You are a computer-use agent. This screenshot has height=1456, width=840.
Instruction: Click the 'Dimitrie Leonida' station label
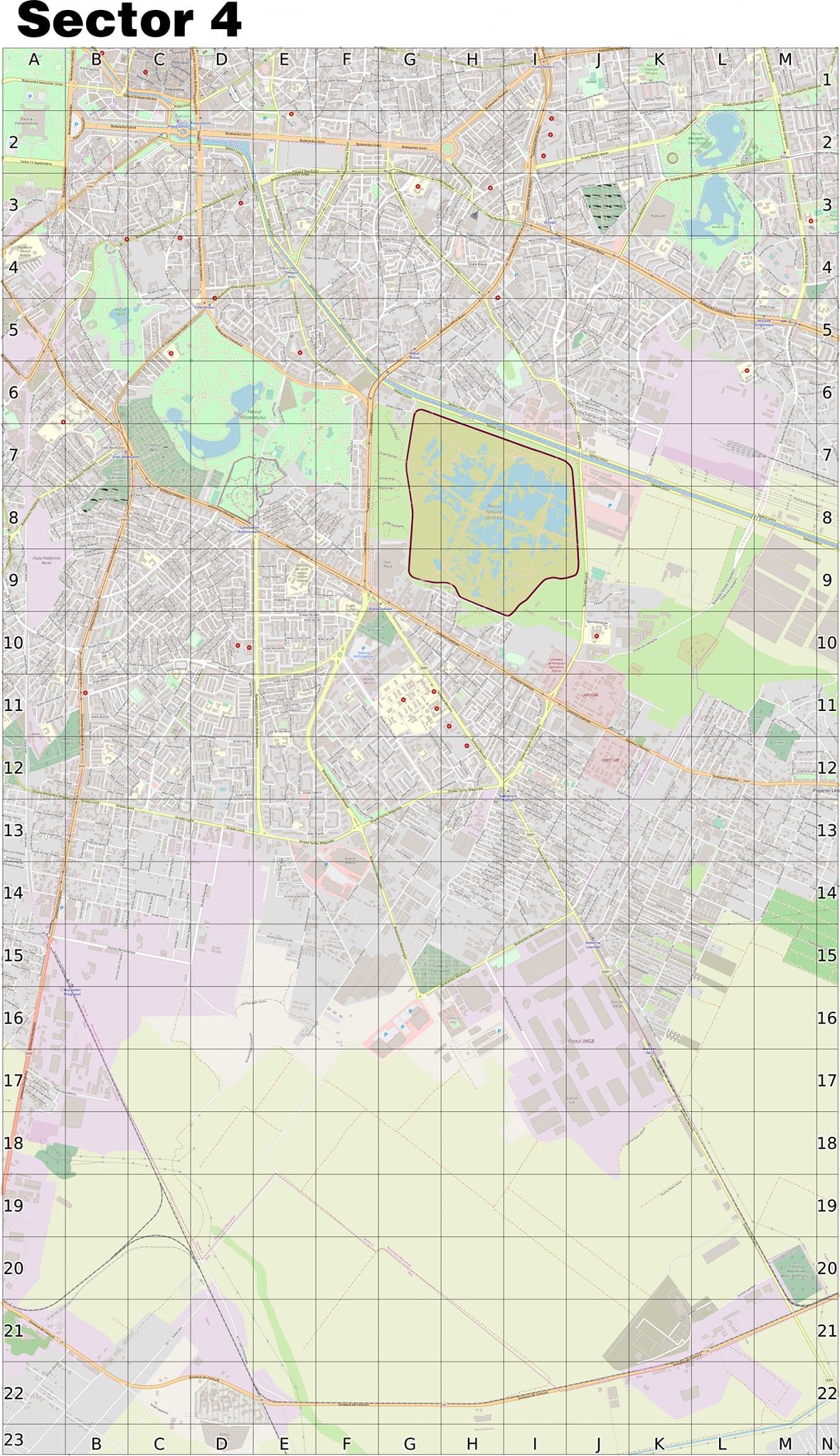(592, 945)
